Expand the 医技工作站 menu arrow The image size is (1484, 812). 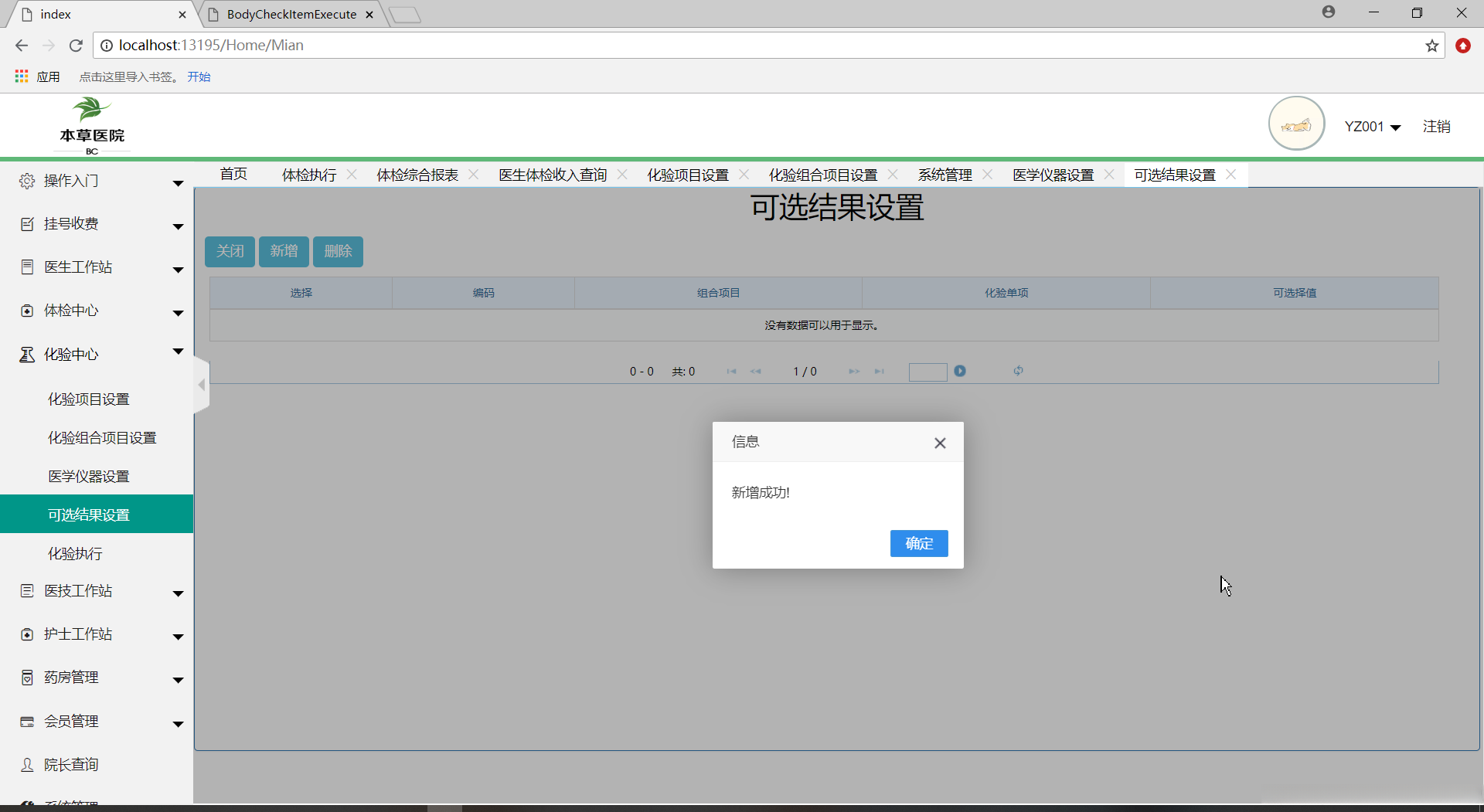pos(179,593)
